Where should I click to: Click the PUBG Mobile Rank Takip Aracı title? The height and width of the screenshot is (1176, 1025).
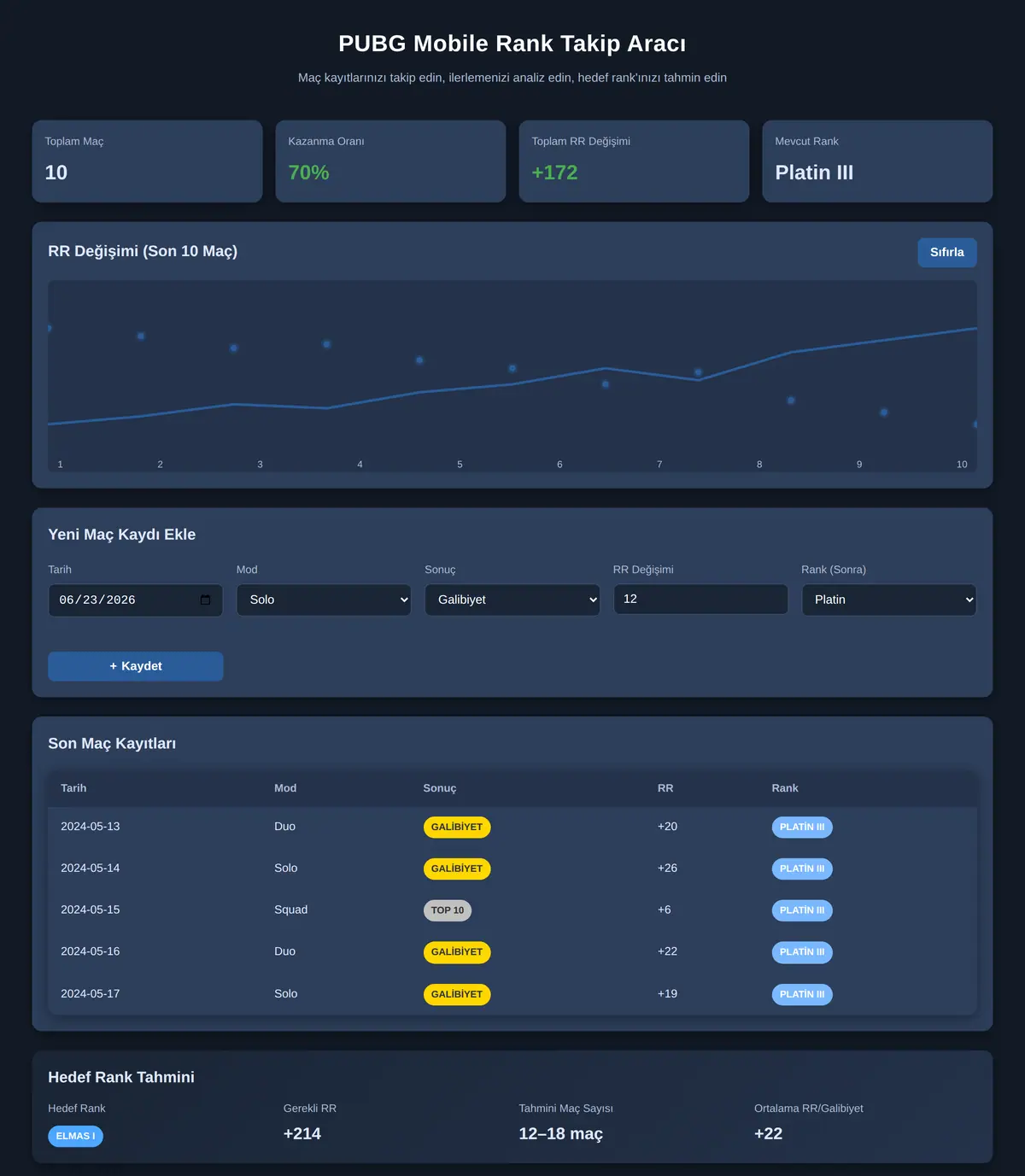click(x=512, y=44)
